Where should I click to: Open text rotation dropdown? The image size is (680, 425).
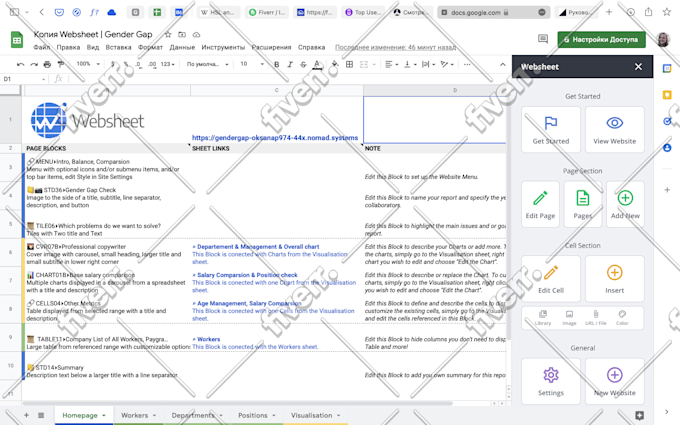point(447,64)
